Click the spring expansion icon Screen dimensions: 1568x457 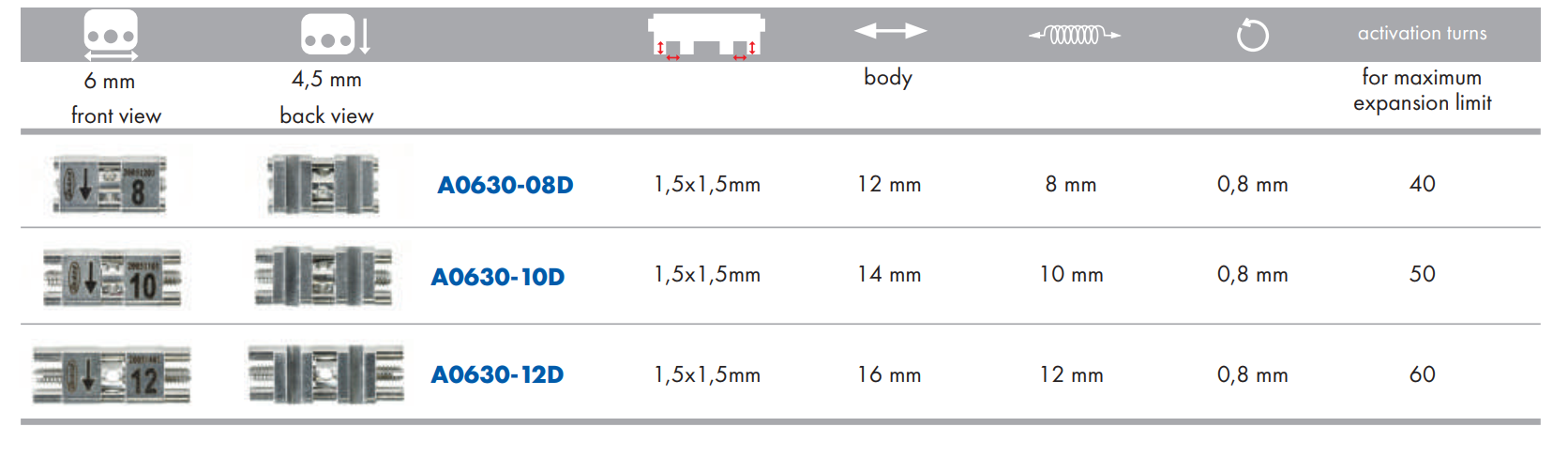pos(1075,35)
